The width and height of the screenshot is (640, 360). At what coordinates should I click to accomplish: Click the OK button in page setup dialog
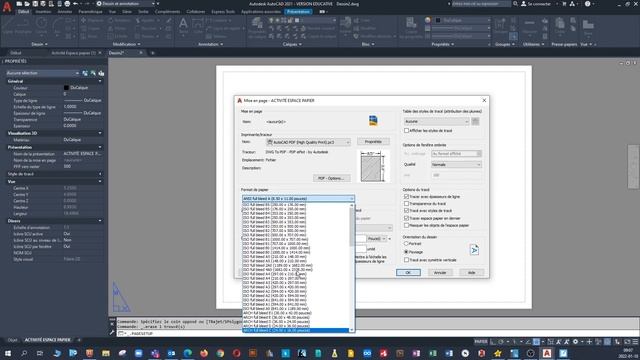408,272
